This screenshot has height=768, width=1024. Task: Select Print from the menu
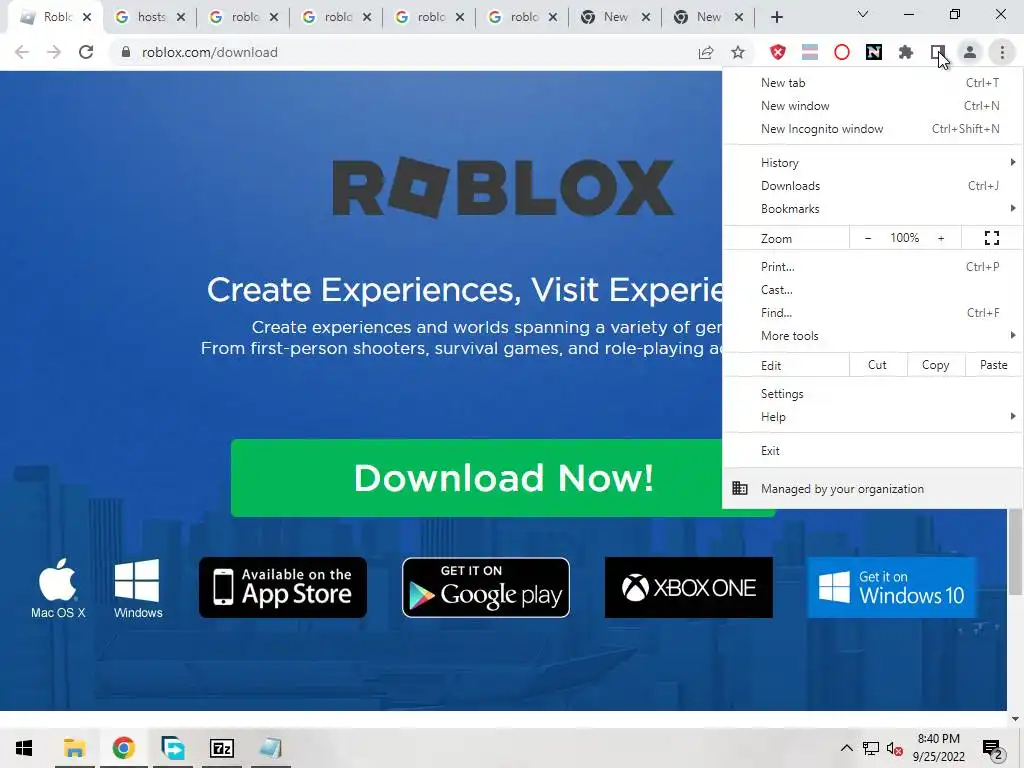pyautogui.click(x=872, y=266)
